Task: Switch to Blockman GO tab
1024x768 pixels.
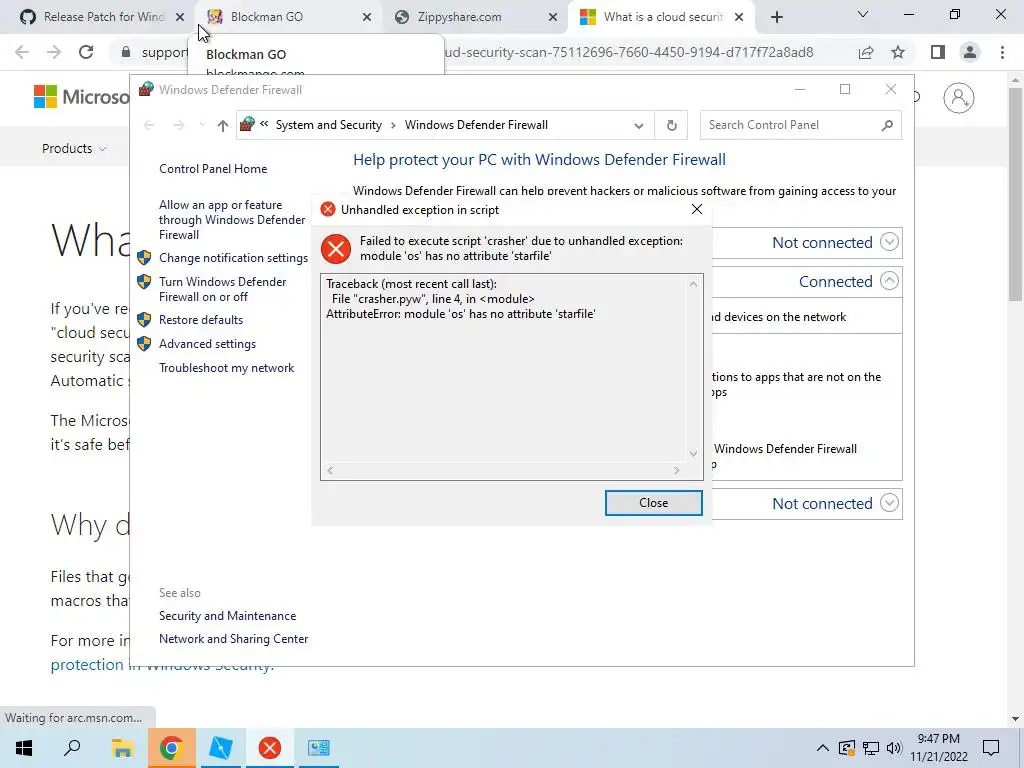Action: [287, 17]
